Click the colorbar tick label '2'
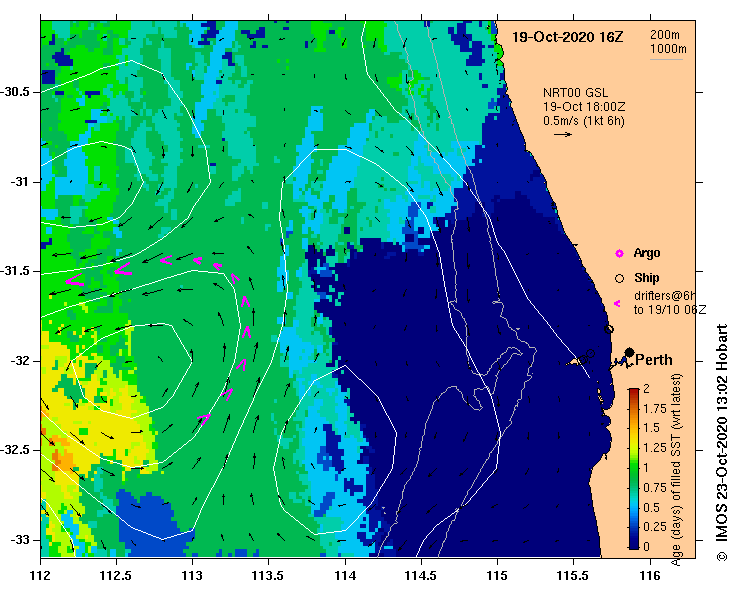Screen dimensions: 739x592 (646, 389)
